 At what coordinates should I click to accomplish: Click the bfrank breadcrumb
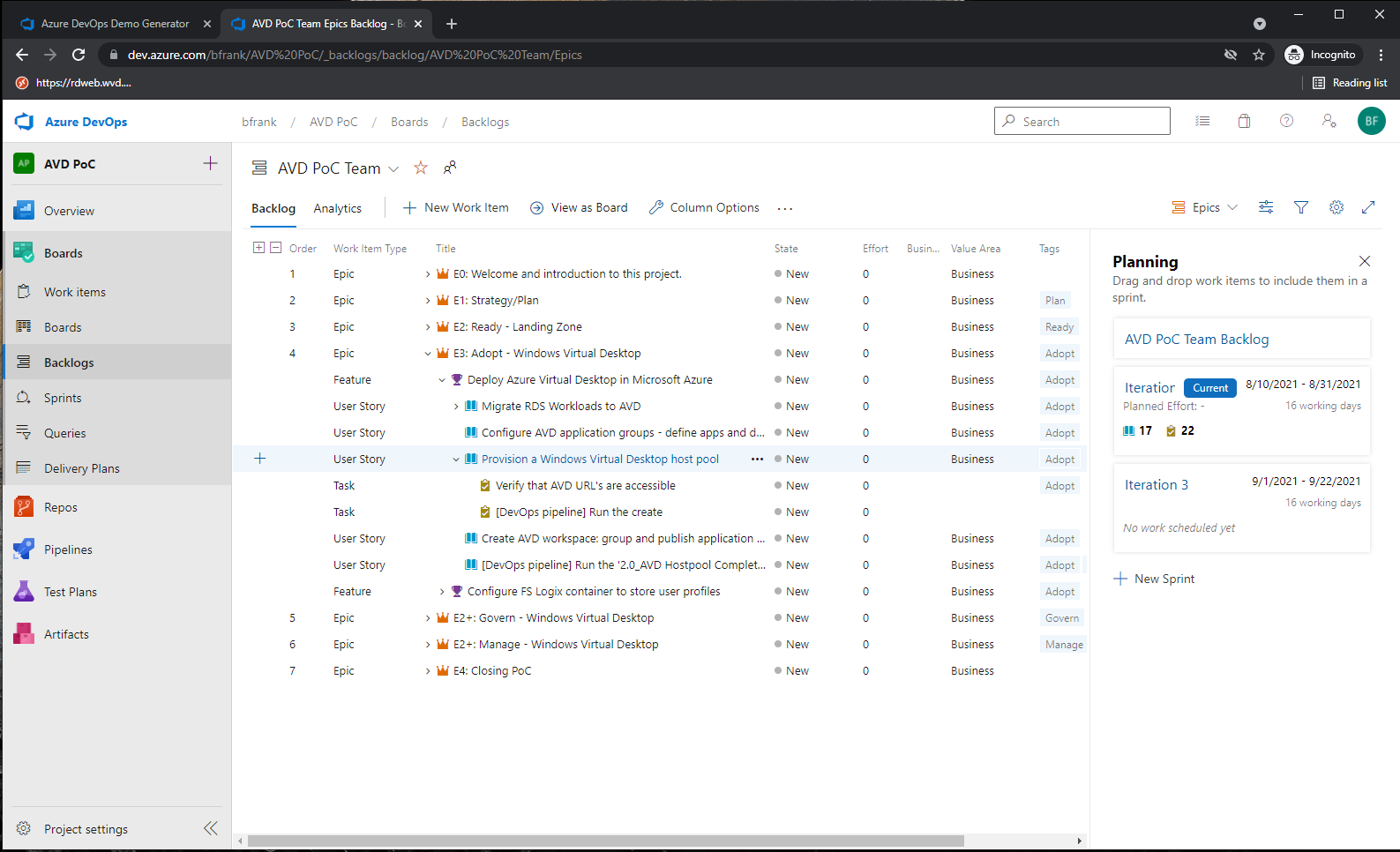point(259,122)
